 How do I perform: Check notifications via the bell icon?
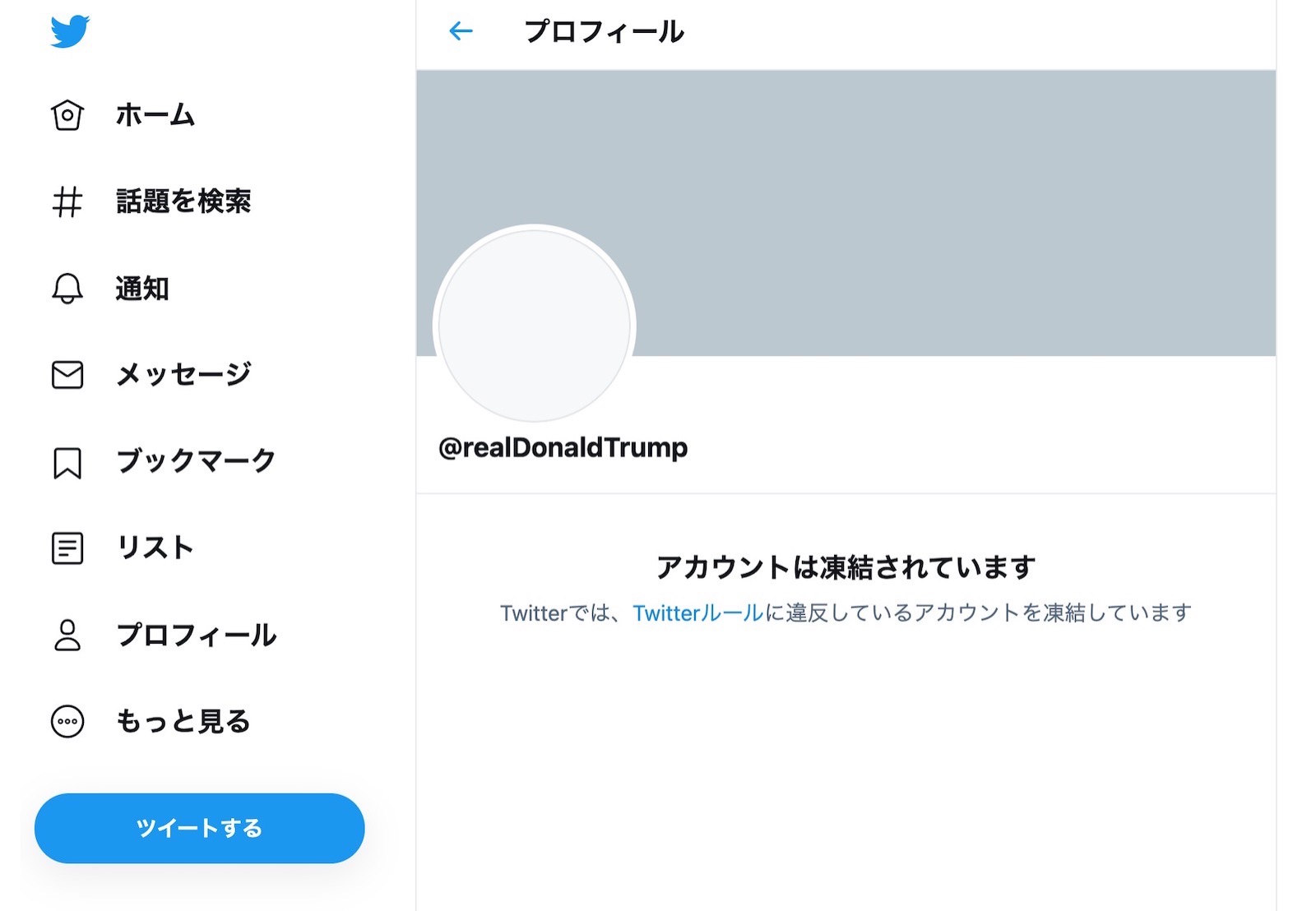69,289
